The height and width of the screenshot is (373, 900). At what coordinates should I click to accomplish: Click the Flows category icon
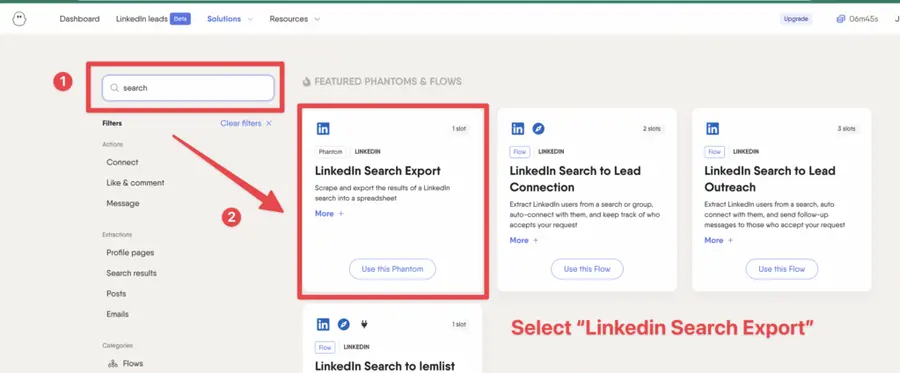tap(112, 364)
